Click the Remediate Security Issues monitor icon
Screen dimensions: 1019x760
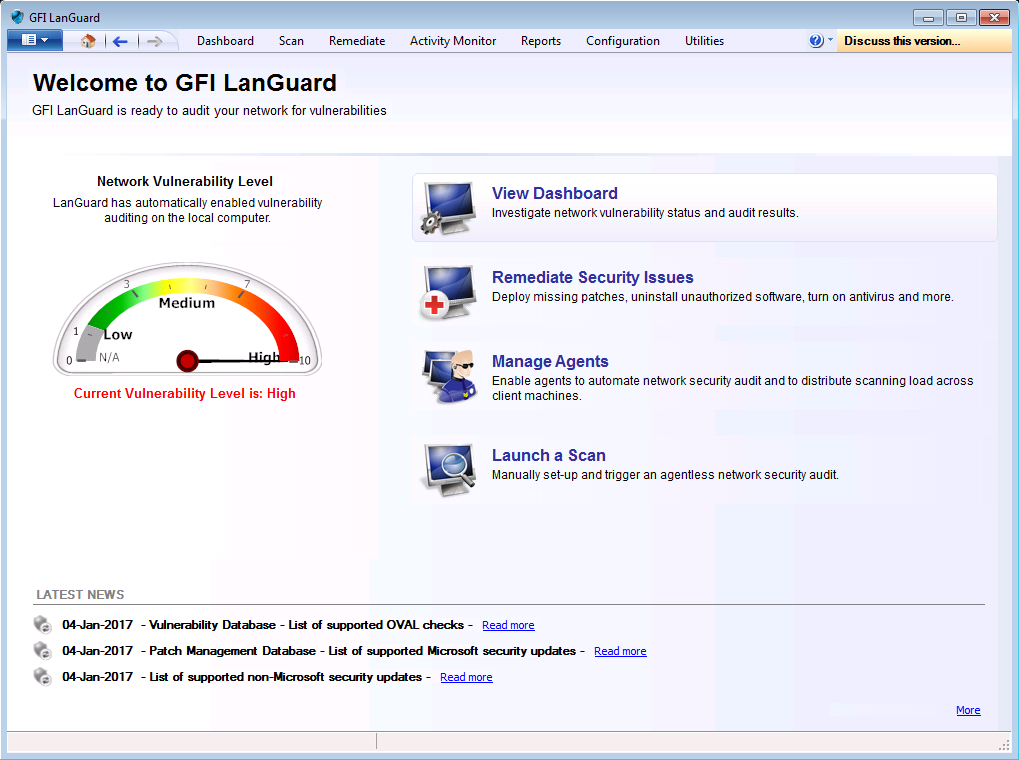[x=448, y=292]
